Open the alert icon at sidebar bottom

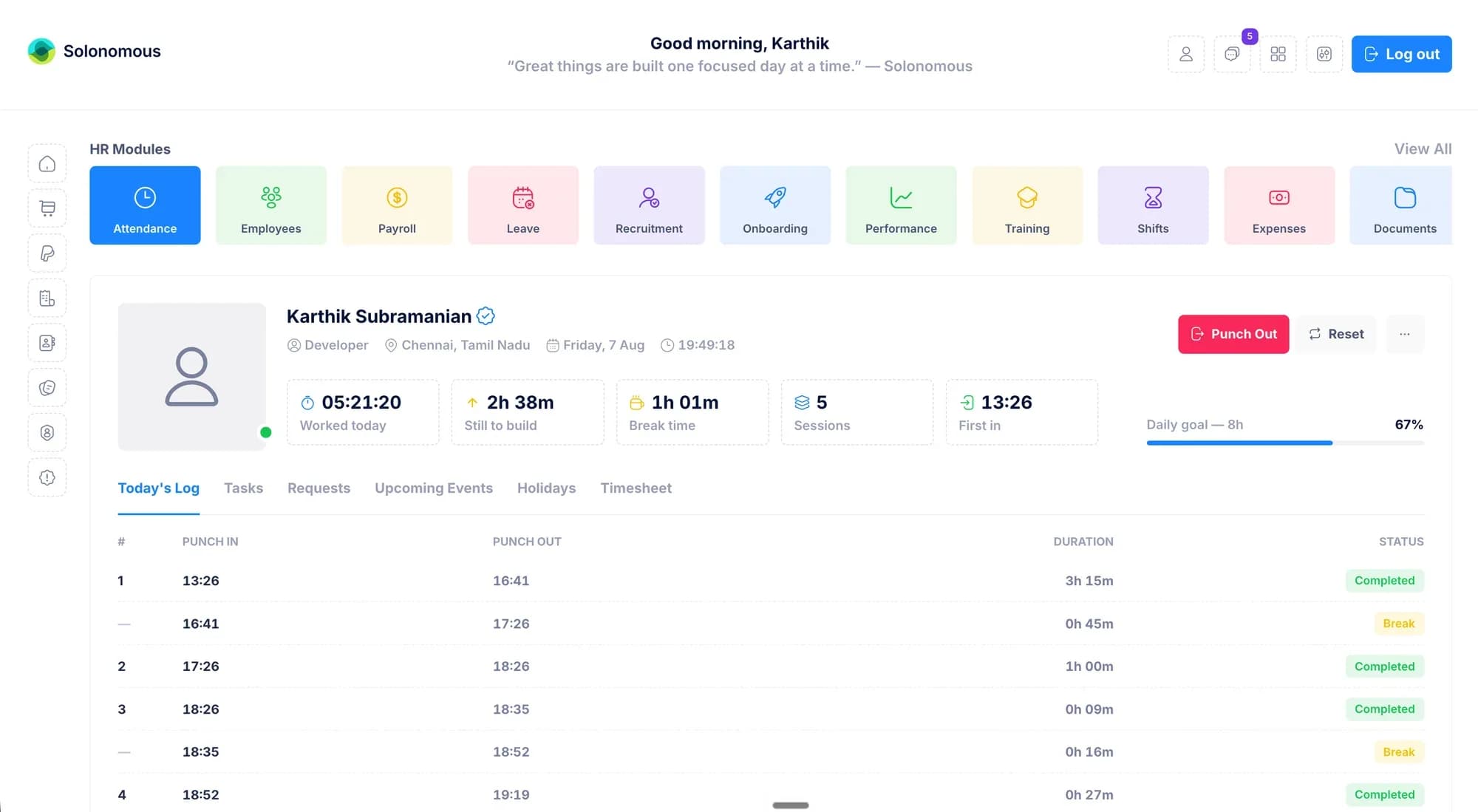47,477
